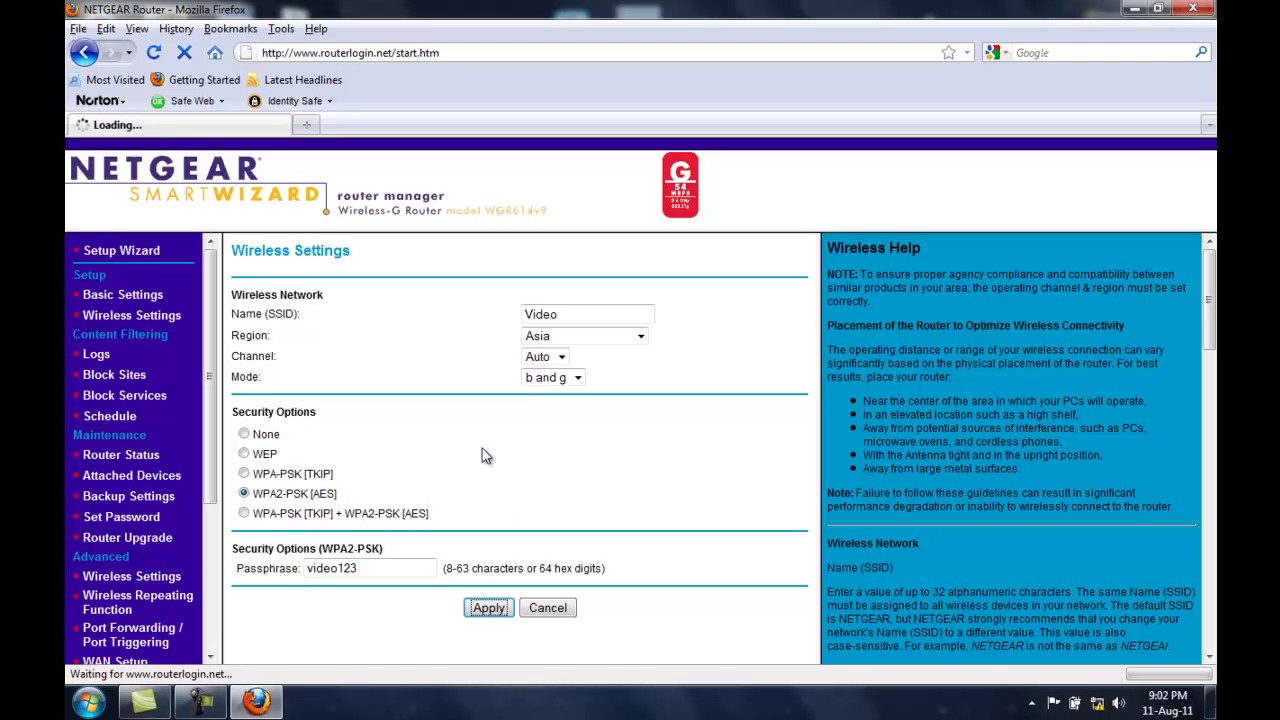Open the Norton toolbar dropdown
1280x720 pixels.
[100, 101]
